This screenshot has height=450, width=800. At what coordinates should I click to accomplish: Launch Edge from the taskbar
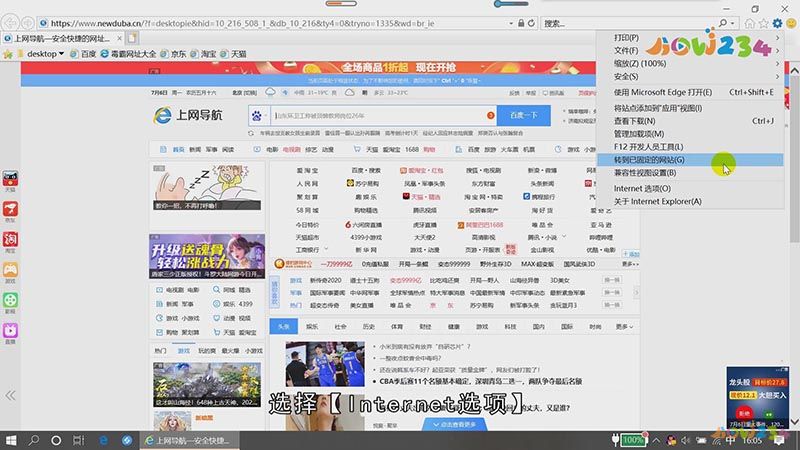104,440
